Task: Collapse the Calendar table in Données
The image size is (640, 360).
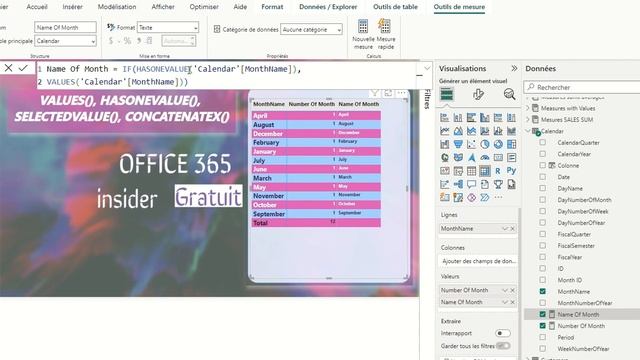Action: [528, 131]
